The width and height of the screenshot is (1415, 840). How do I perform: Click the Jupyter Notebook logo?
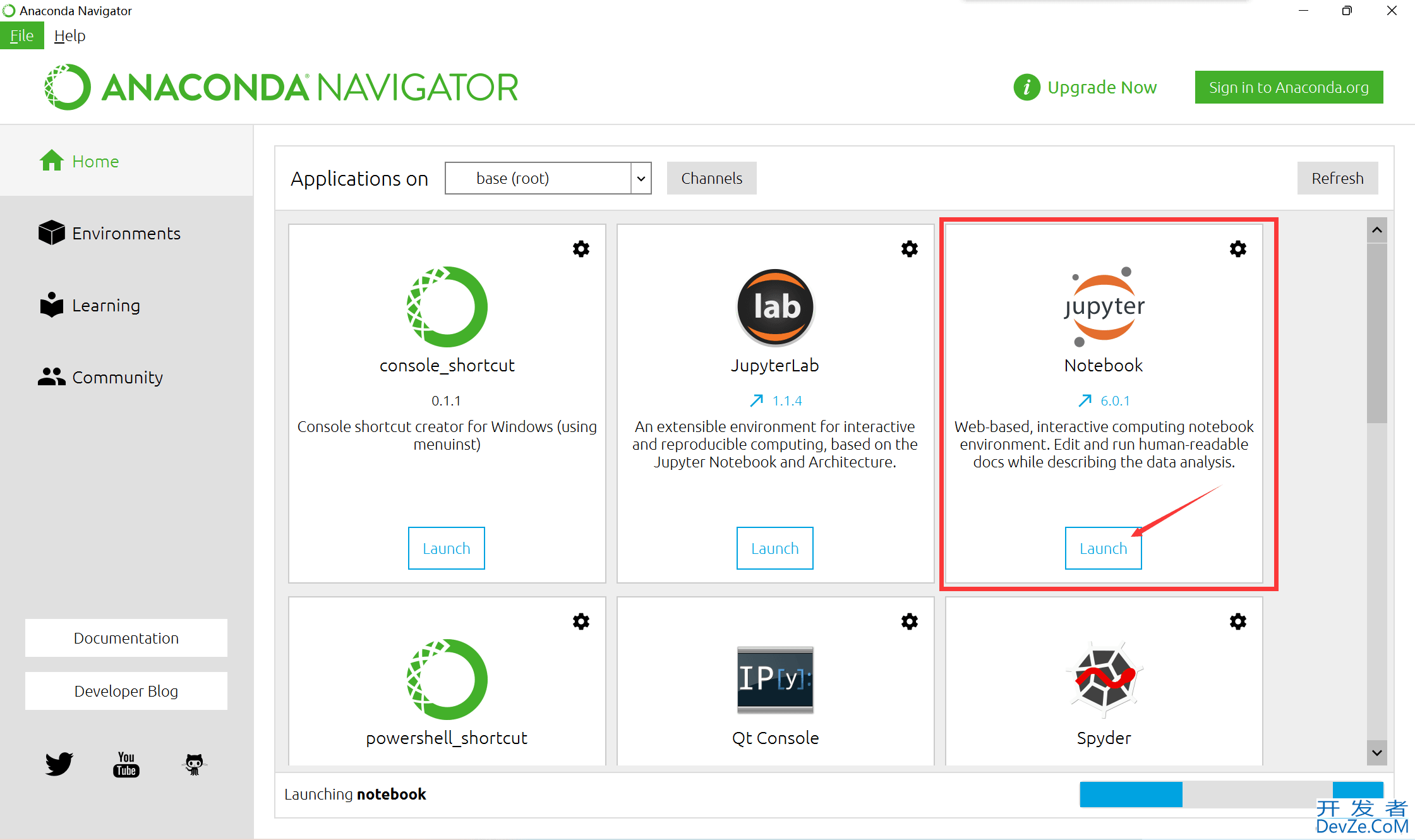tap(1104, 307)
